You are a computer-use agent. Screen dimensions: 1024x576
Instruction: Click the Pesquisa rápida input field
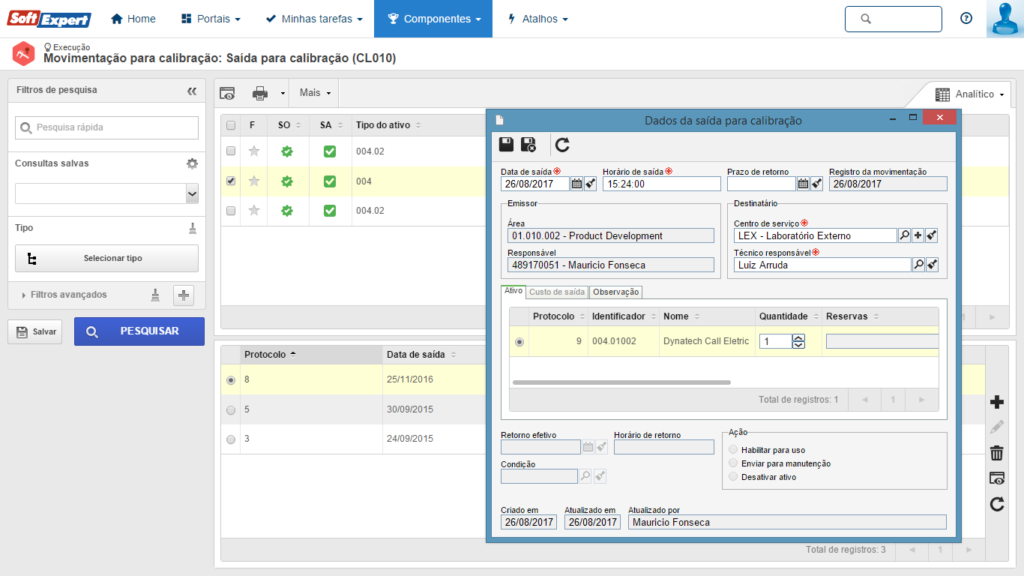click(x=107, y=127)
